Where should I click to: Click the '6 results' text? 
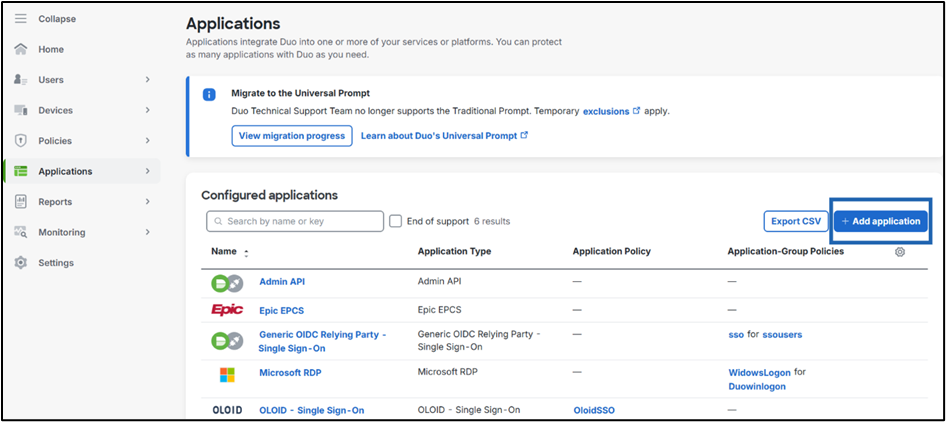tap(492, 222)
